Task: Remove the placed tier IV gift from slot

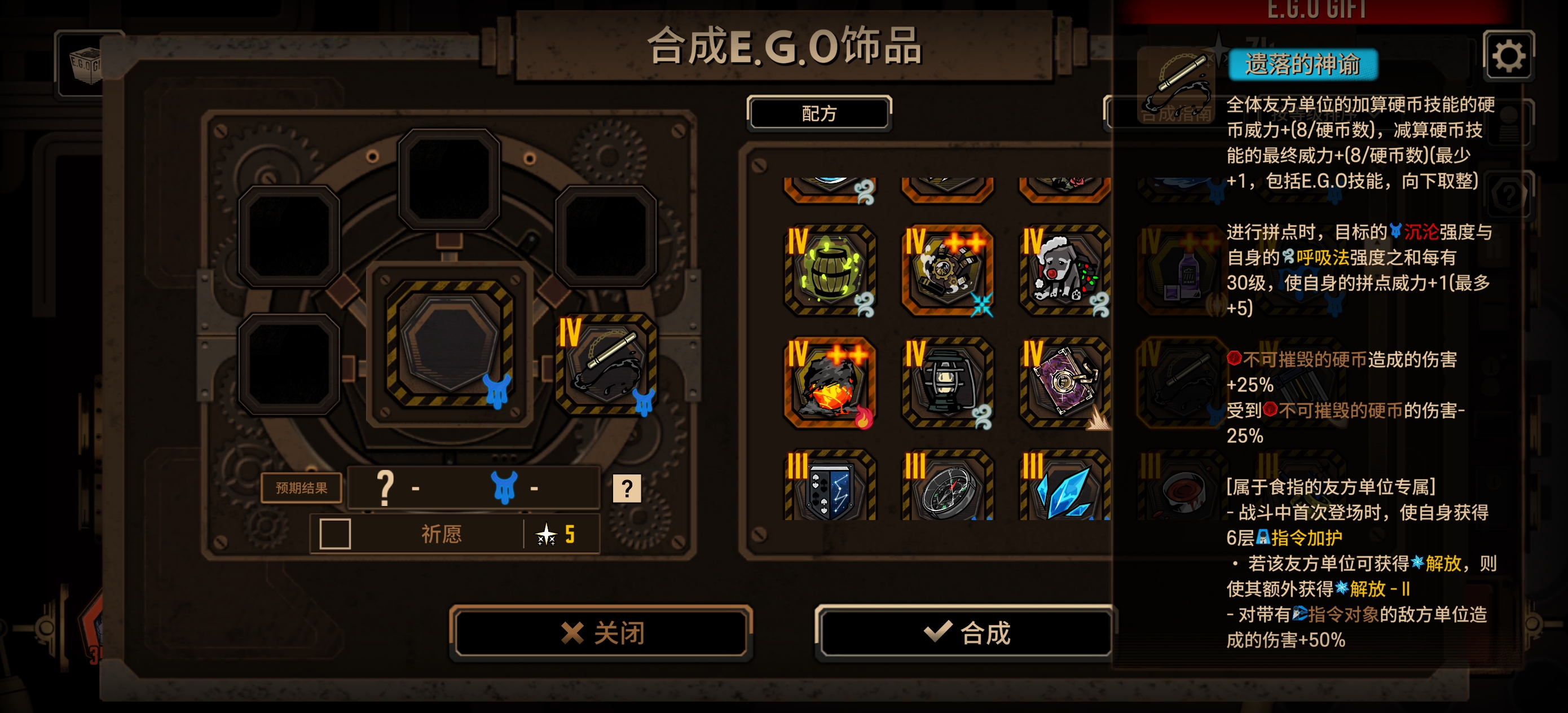Action: 606,365
